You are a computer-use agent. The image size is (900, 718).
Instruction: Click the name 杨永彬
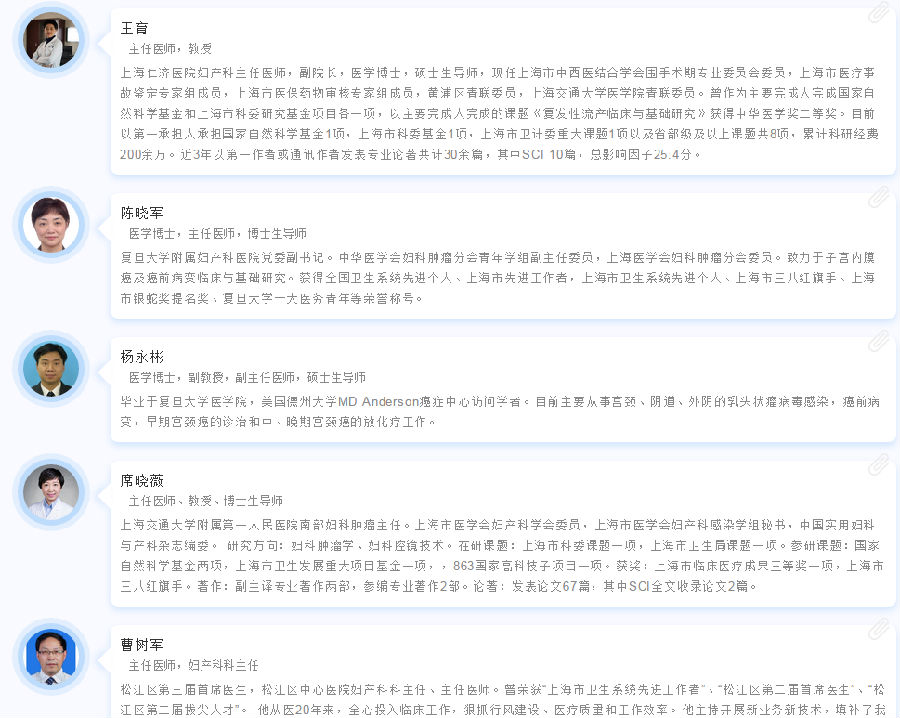tap(142, 357)
